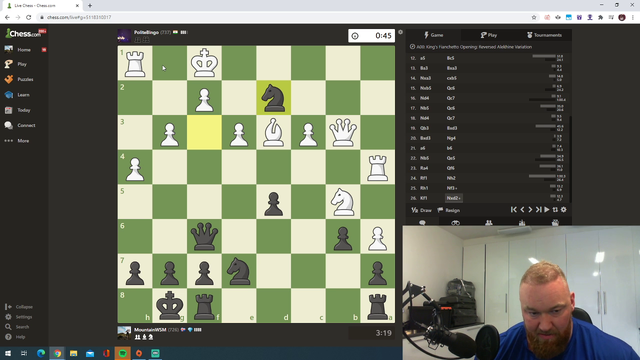Switch to the Game tab
This screenshot has width=640, height=360.
pyautogui.click(x=433, y=35)
